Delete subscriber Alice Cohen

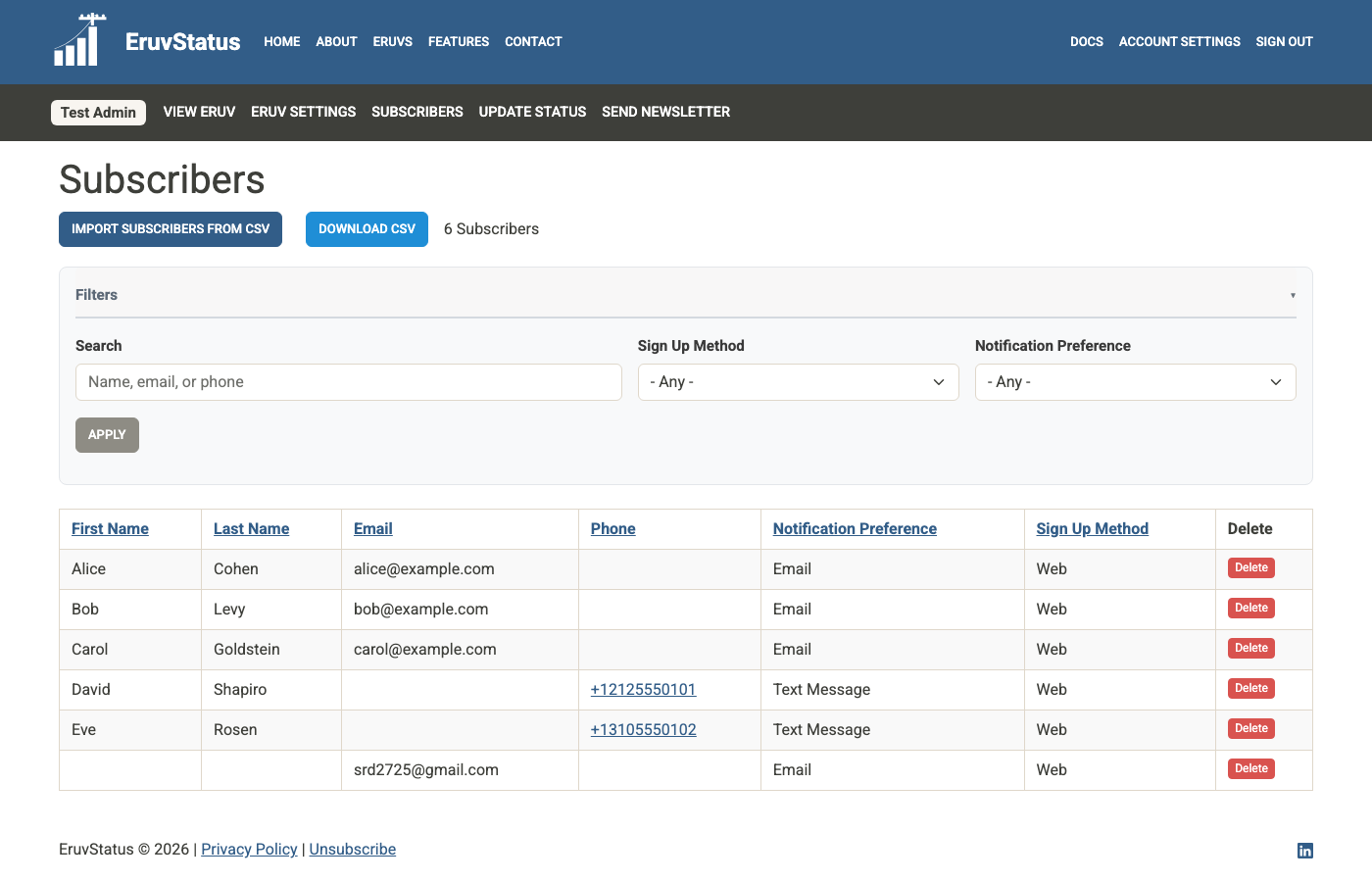click(x=1250, y=568)
